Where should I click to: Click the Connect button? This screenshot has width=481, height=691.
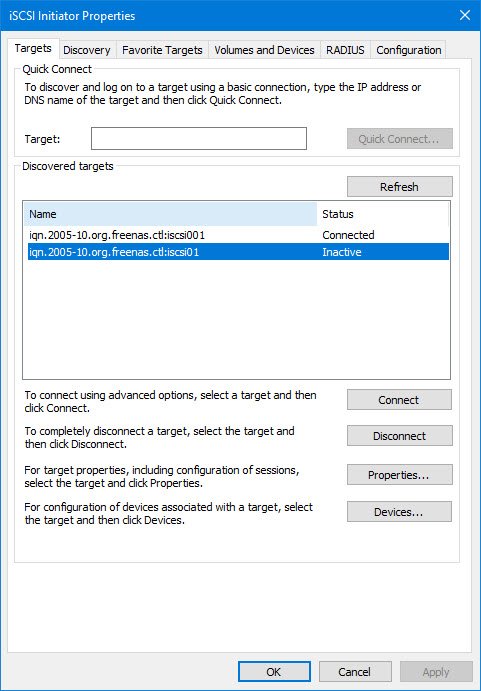399,399
